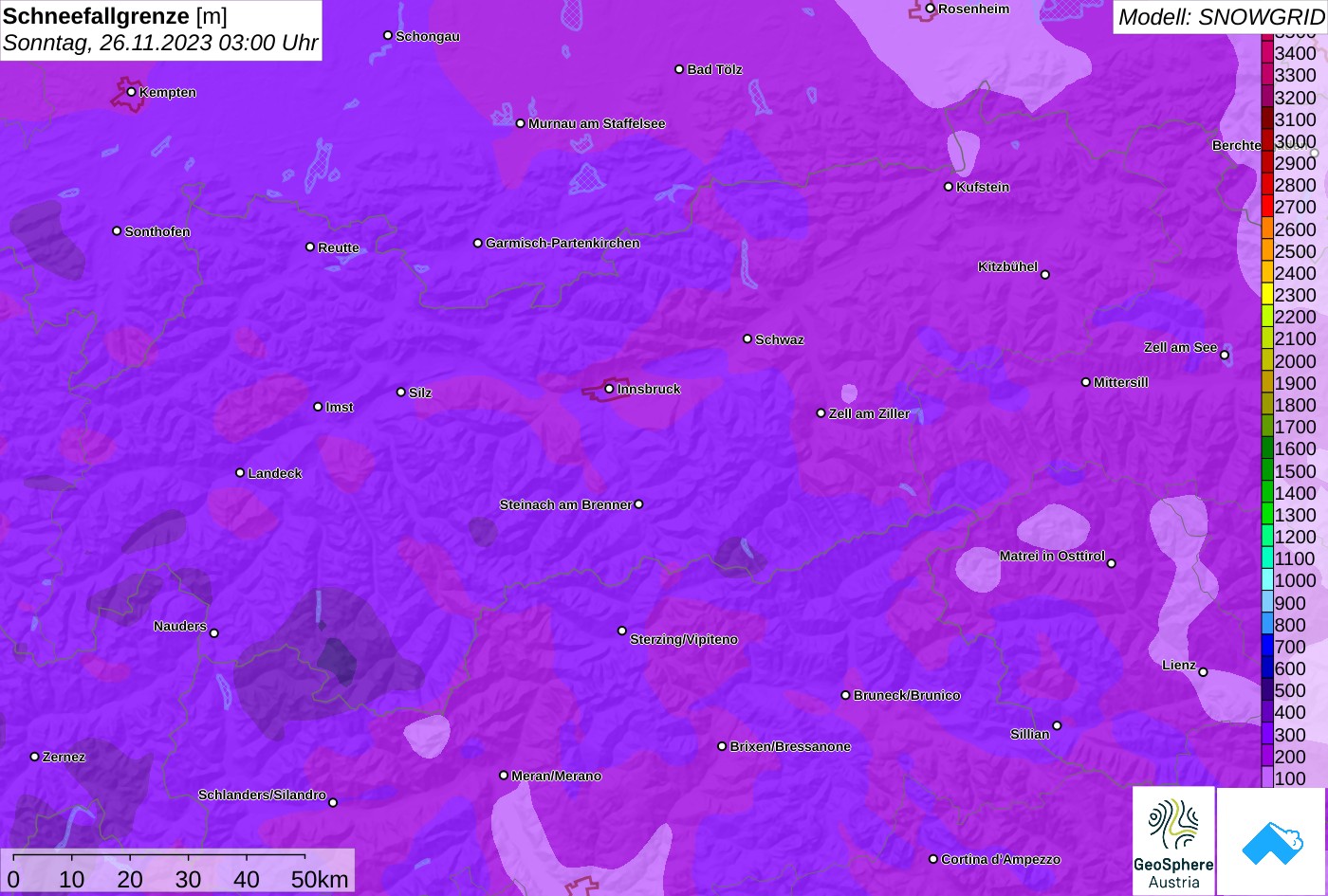Viewport: 1328px width, 896px height.
Task: Pick the 2200 m legend swatch
Action: pyautogui.click(x=1267, y=317)
